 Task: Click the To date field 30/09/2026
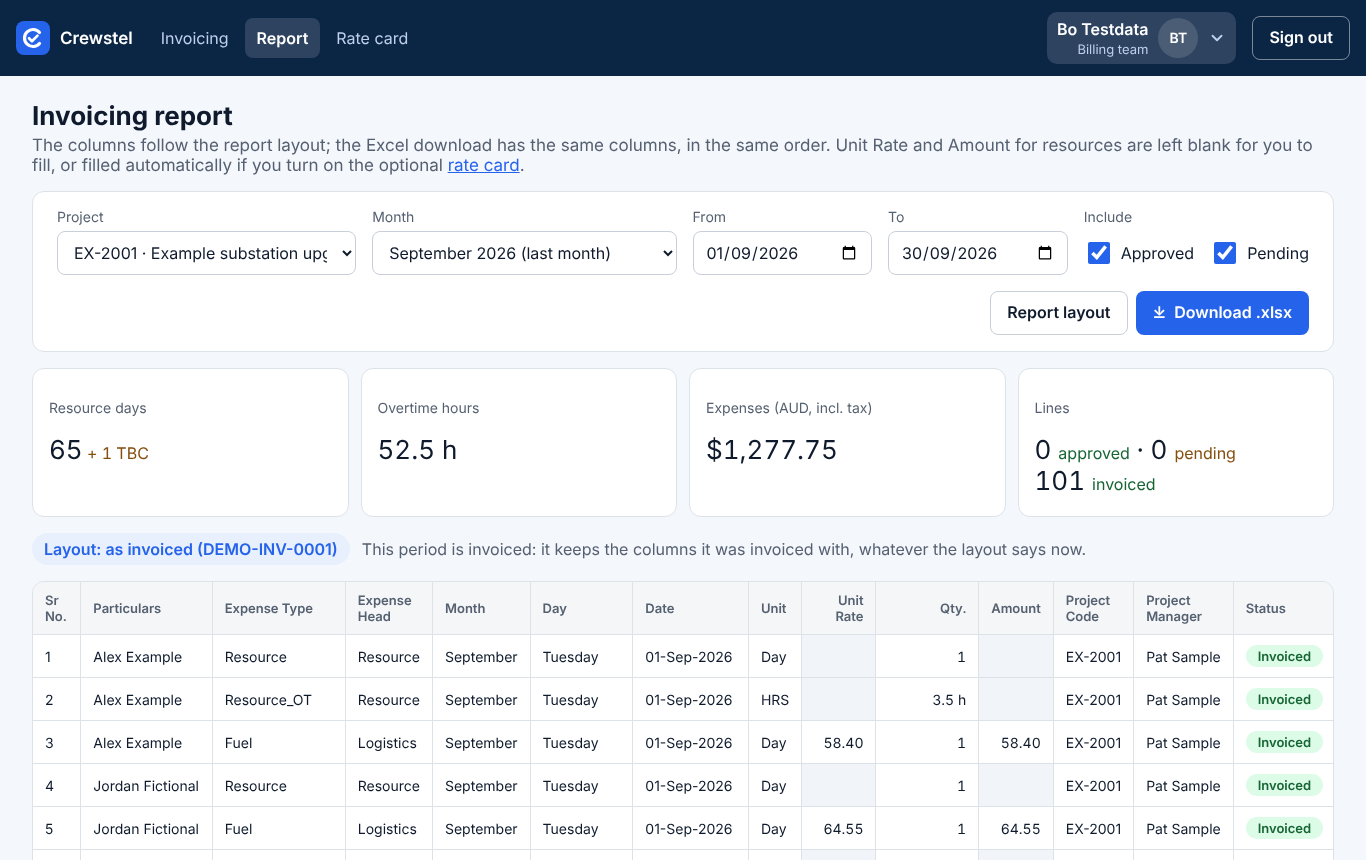(x=977, y=253)
